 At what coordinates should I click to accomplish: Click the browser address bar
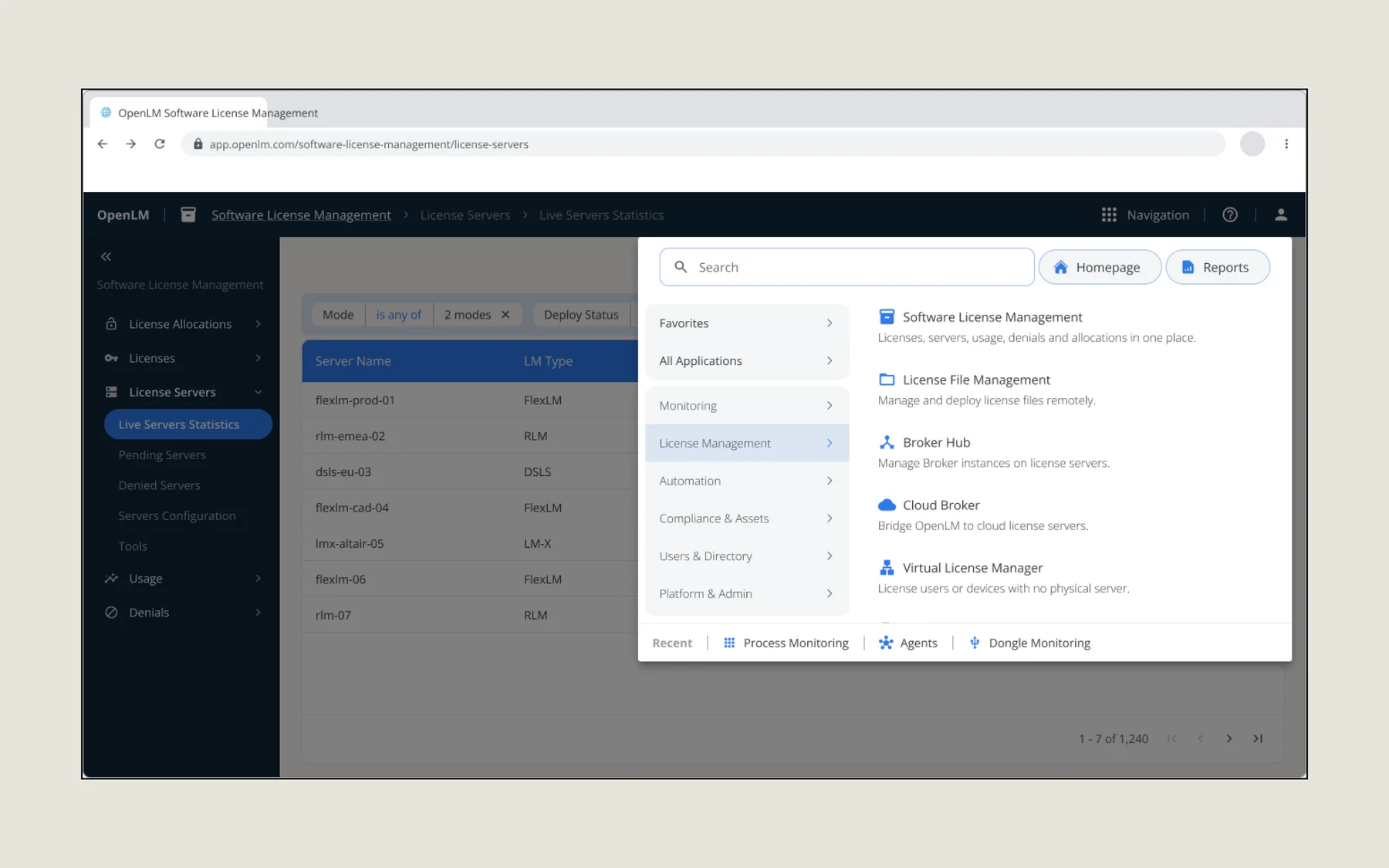click(x=702, y=144)
